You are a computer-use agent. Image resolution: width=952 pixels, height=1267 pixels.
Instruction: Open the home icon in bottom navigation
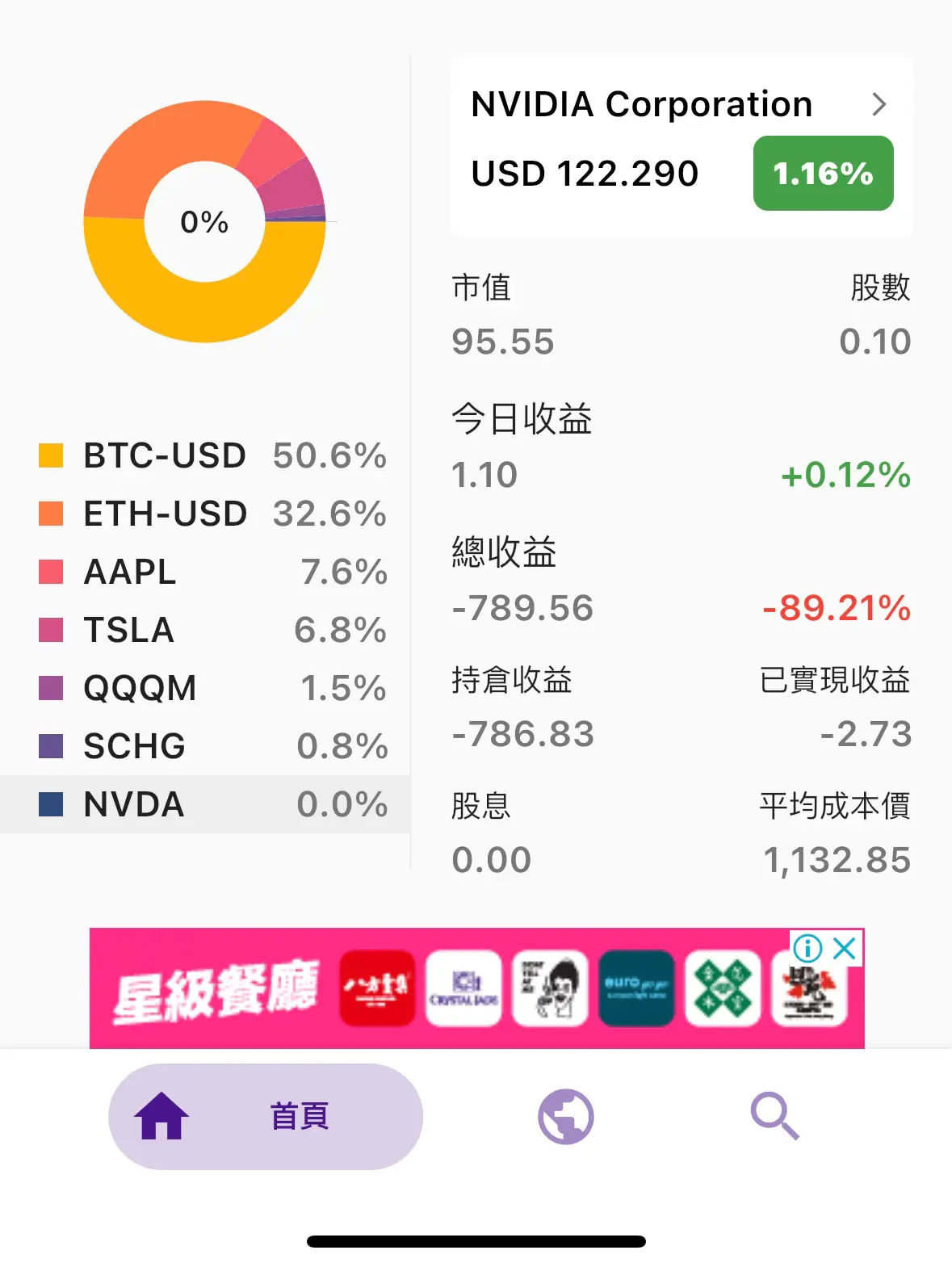pyautogui.click(x=161, y=1116)
